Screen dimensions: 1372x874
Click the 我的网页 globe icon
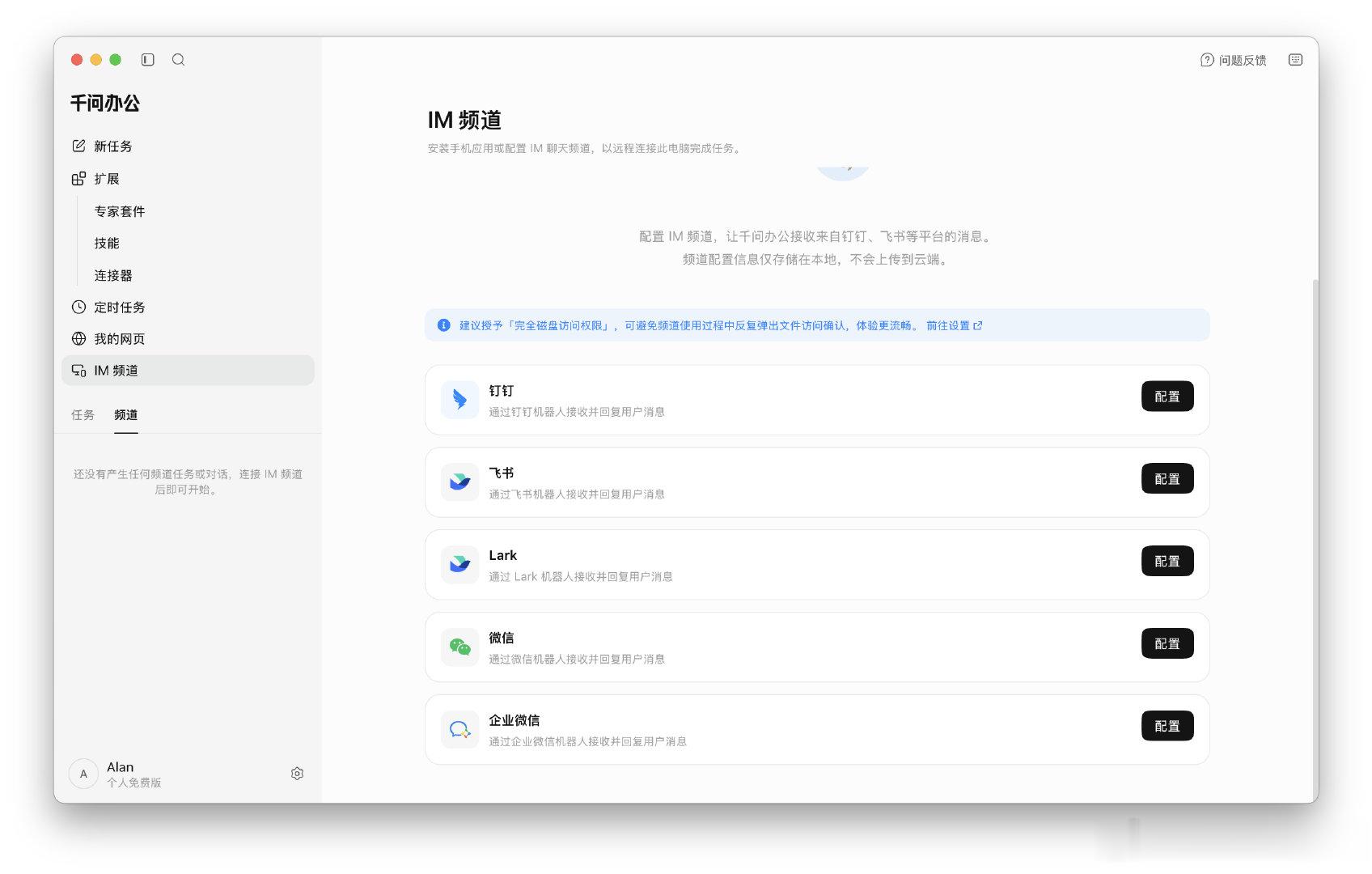[78, 339]
